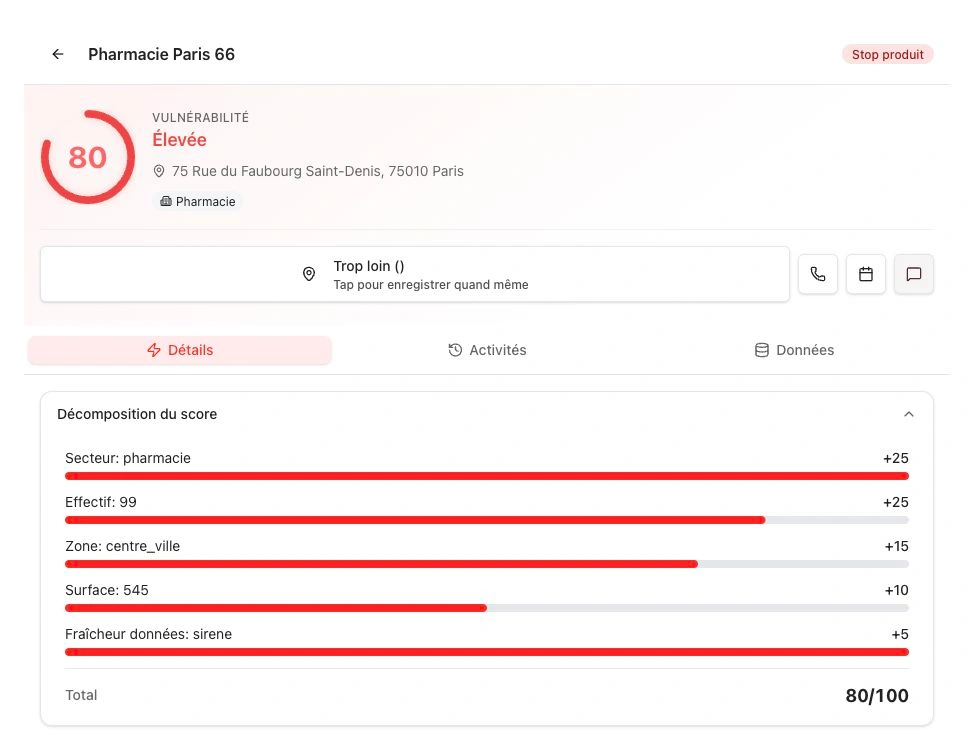Viewport: 974px width, 730px height.
Task: Click the +5 score value
Action: pyautogui.click(x=900, y=634)
